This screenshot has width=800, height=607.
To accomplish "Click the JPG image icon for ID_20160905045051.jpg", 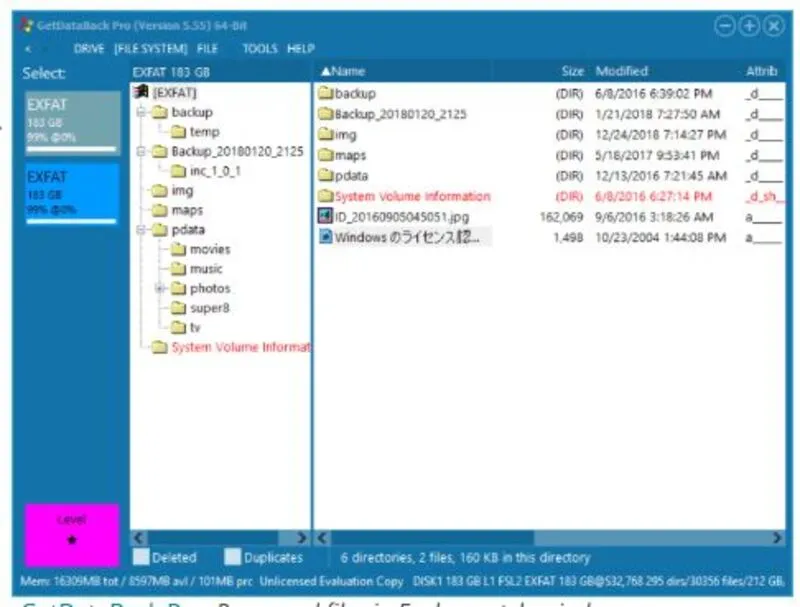I will 324,216.
